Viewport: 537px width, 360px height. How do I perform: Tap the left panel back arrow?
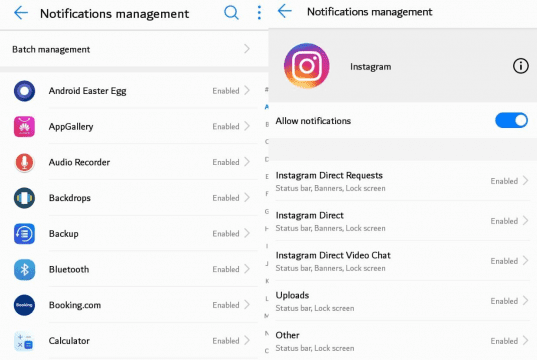coord(21,13)
